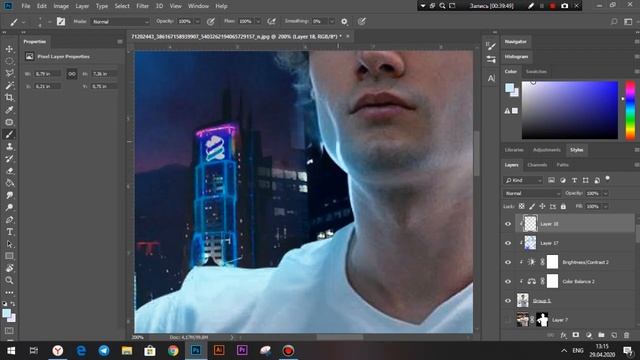The image size is (640, 360).
Task: Select the Magic Wand tool
Action: 9,85
